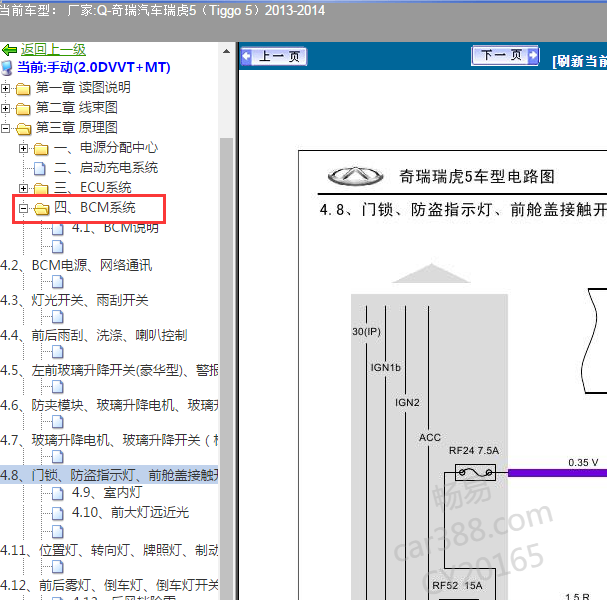Screen dimensions: 607x600
Task: Open 4.6、防夹模块、玻璃升降电机 page
Action: (109, 405)
